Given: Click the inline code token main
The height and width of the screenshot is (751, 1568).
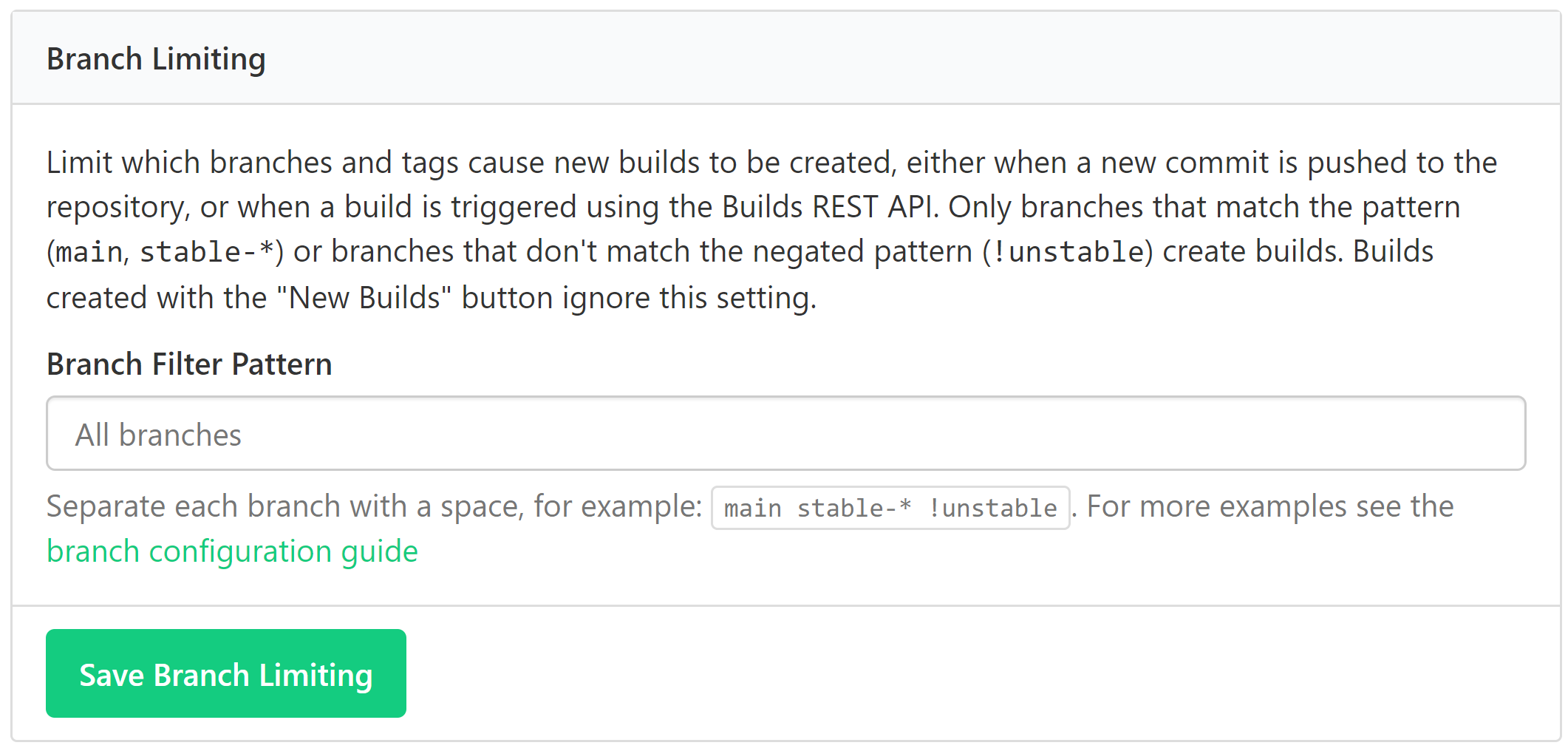Looking at the screenshot, I should [89, 251].
